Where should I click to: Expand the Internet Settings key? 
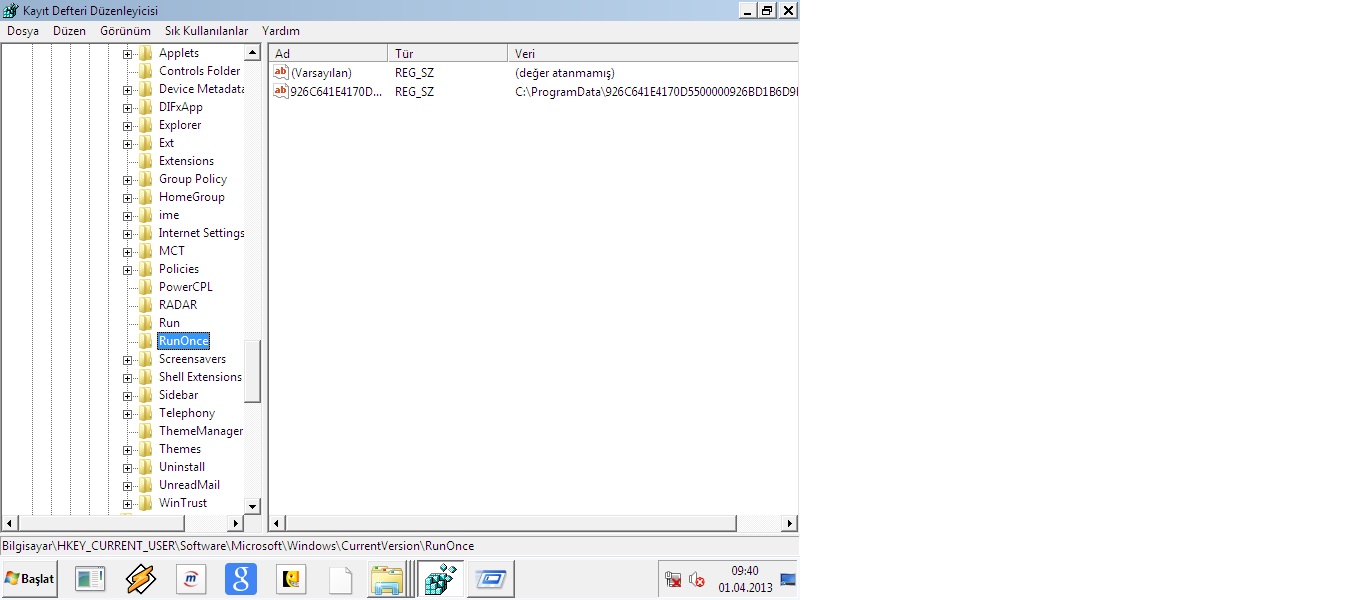[128, 234]
